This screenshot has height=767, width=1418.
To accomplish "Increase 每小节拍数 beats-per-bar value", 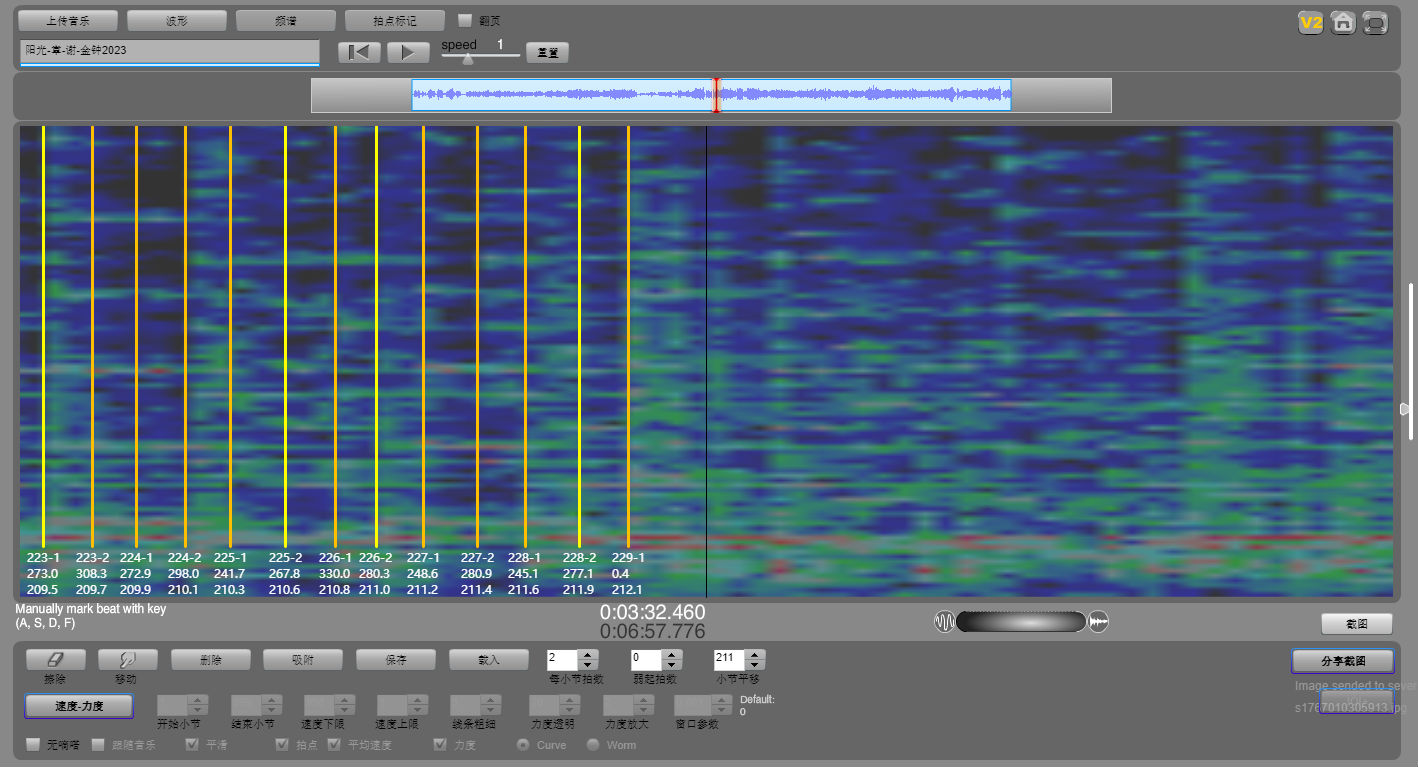I will [x=588, y=655].
